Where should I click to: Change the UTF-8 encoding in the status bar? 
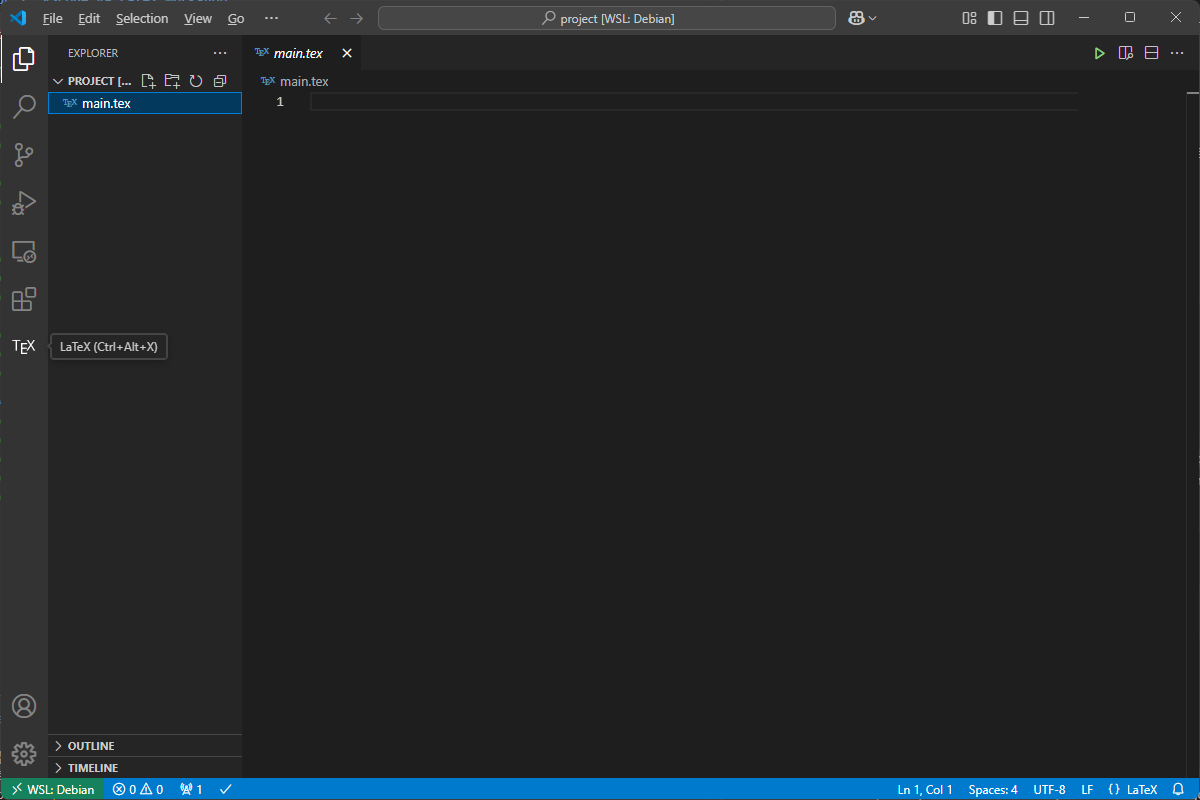click(x=1049, y=789)
